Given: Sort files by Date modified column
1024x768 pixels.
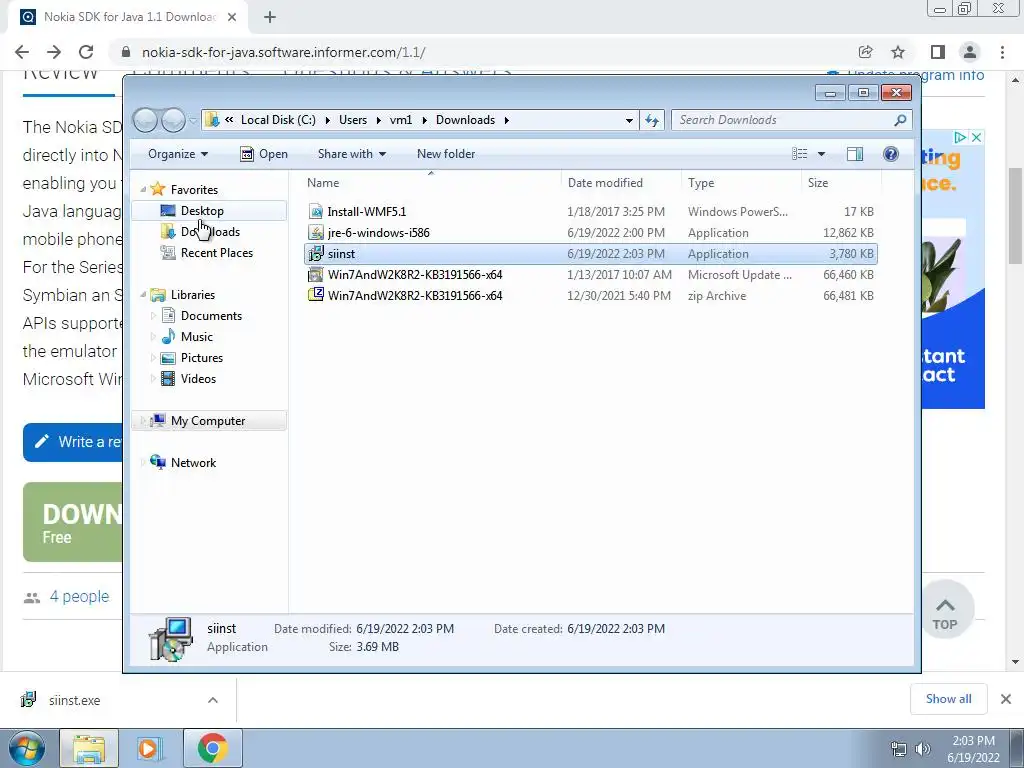Looking at the screenshot, I should pos(621,183).
